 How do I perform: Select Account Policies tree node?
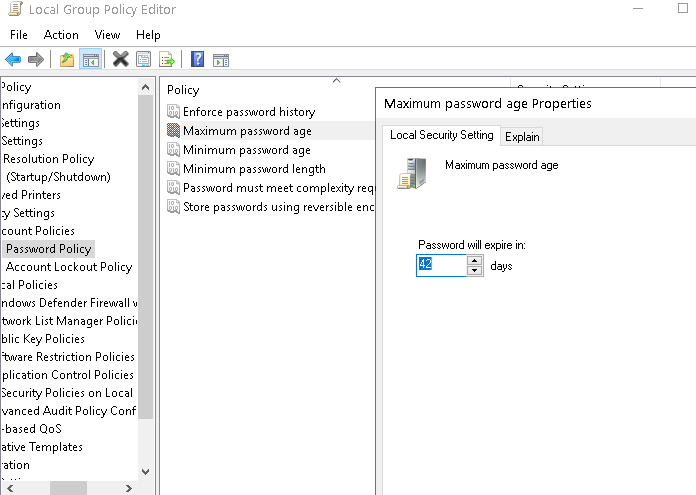coord(38,231)
